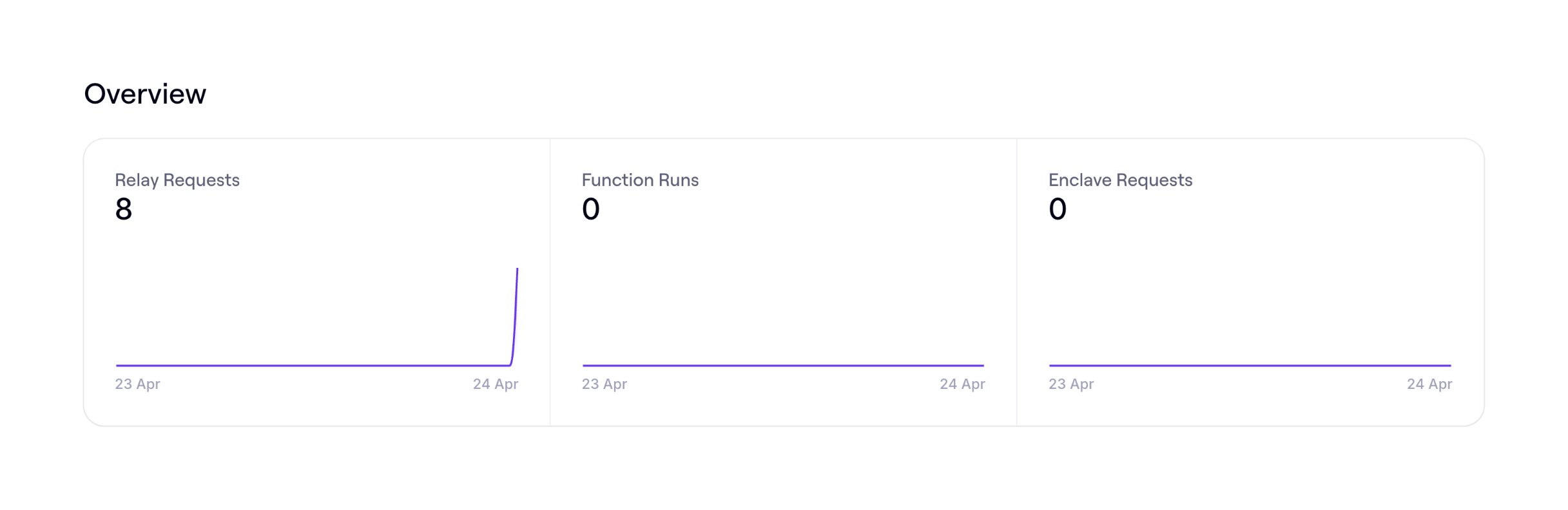This screenshot has height=510, width=1568.
Task: Click the flat baseline in Relay Requests chart
Action: tap(309, 365)
